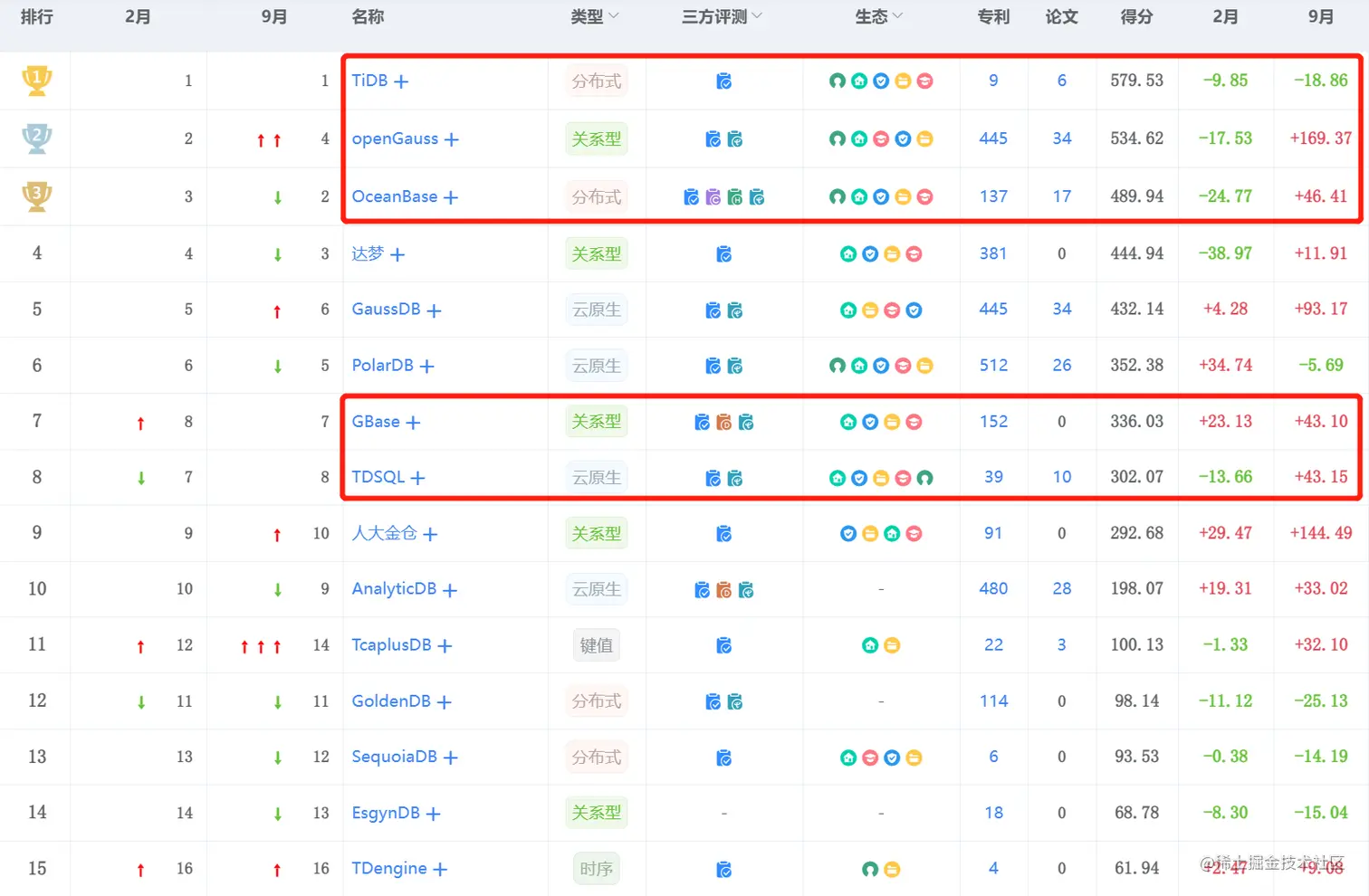1369x896 pixels.
Task: Click the yellow ecosystem icon in TDengine row
Action: (892, 869)
